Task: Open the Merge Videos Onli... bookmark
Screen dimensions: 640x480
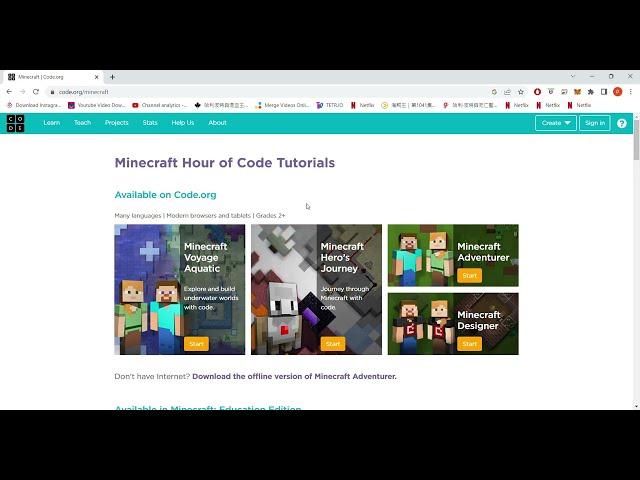Action: tap(282, 105)
